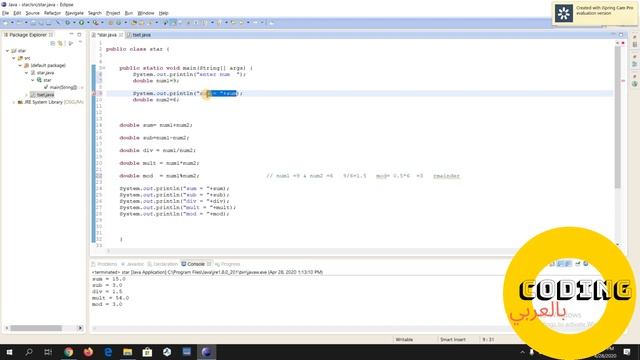Switch to the Progress tab

(228, 264)
